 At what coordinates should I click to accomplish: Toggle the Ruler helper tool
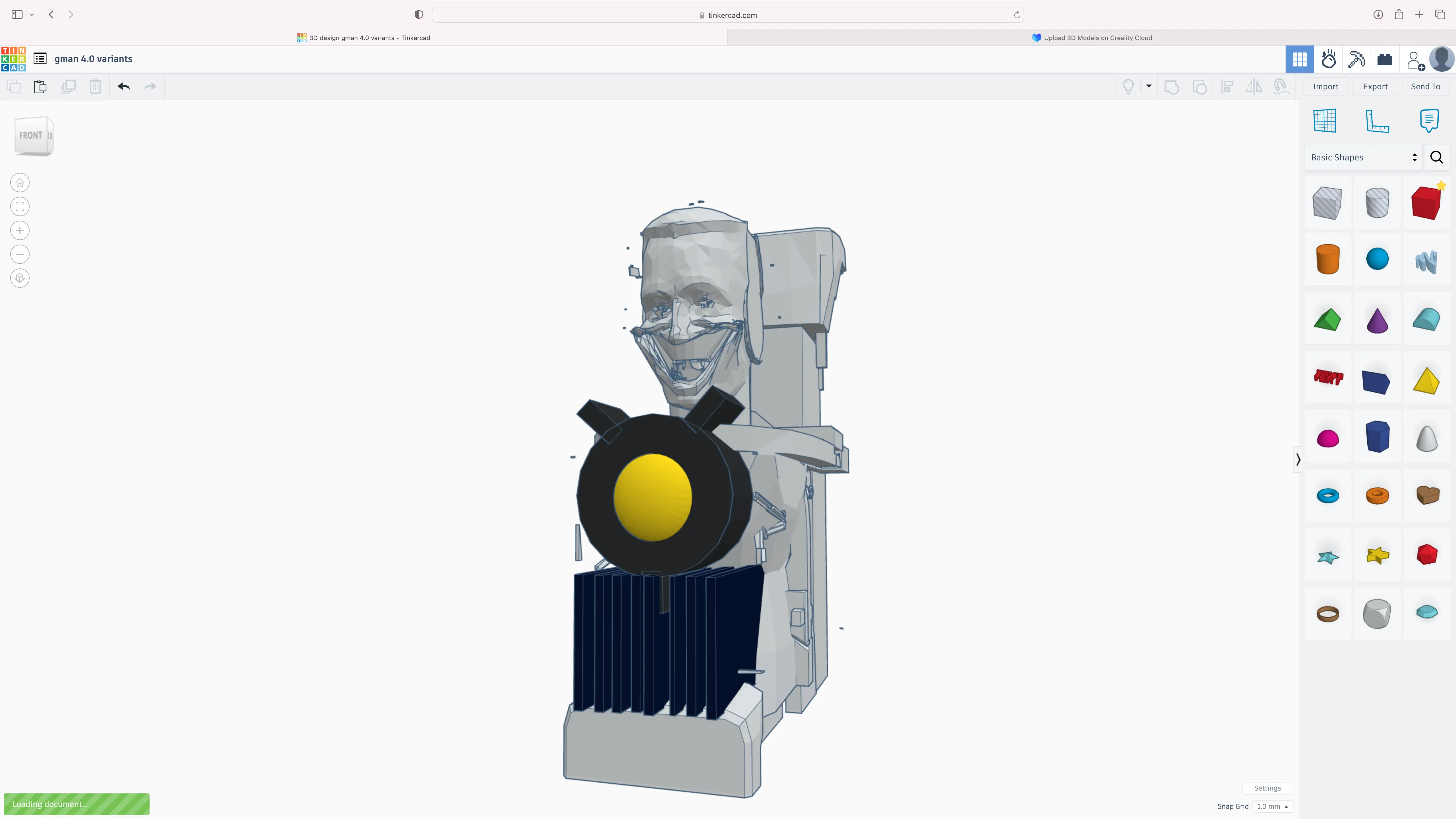coord(1378,120)
